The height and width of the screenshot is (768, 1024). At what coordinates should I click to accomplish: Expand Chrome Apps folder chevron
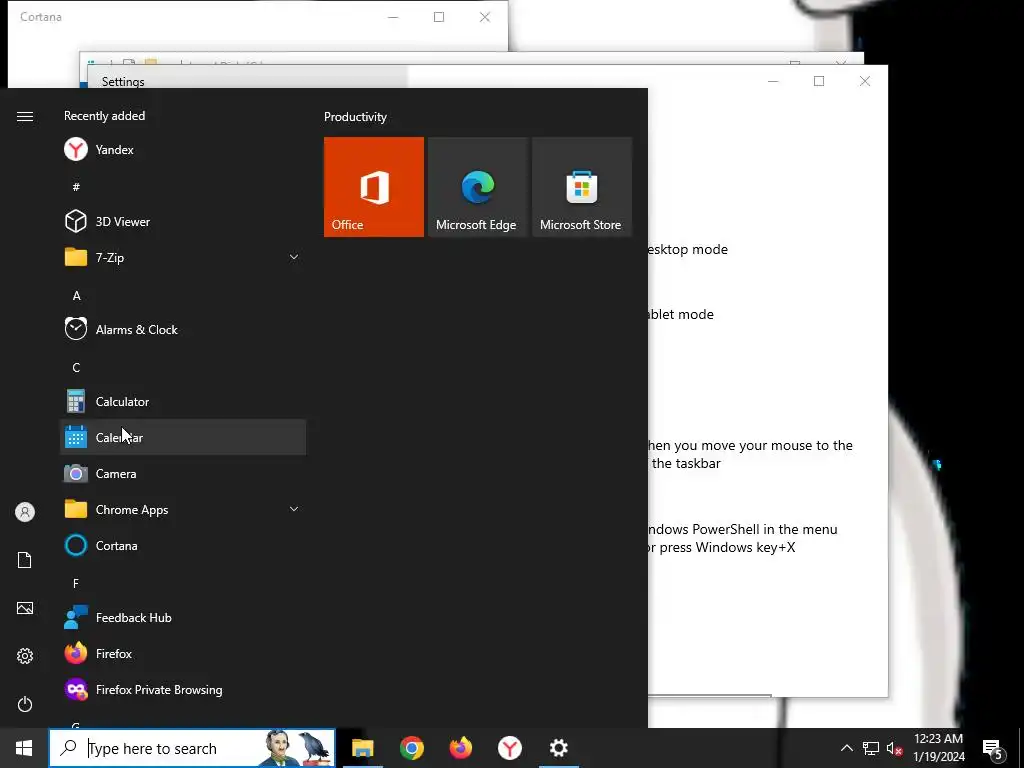tap(294, 509)
